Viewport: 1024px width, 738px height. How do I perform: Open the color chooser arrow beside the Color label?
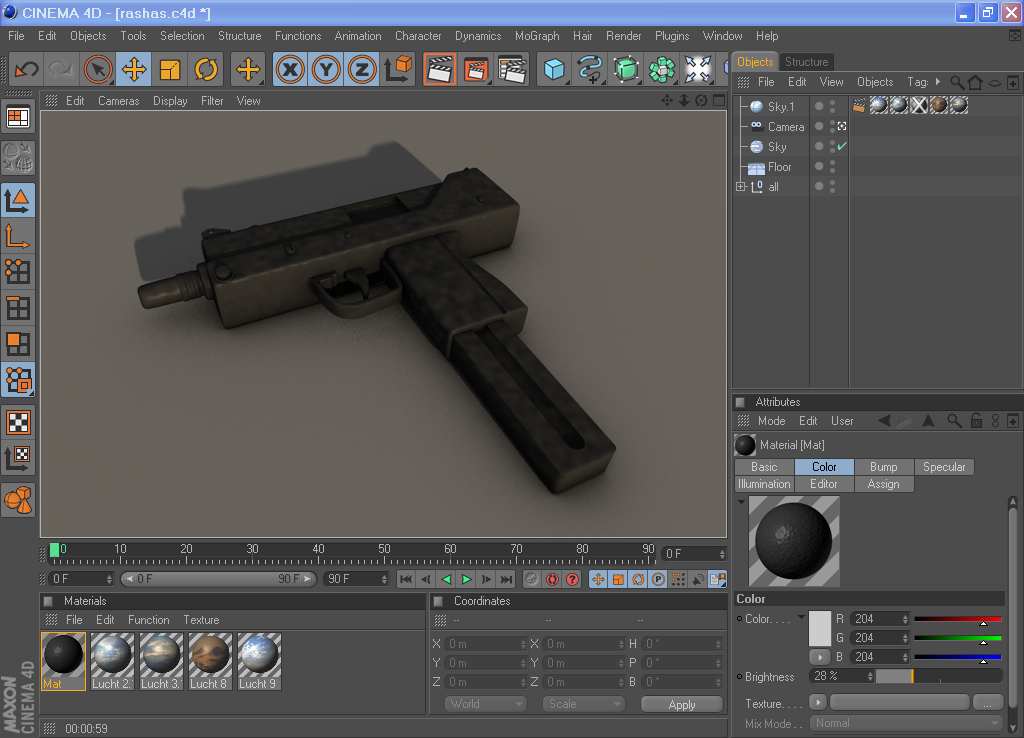801,617
